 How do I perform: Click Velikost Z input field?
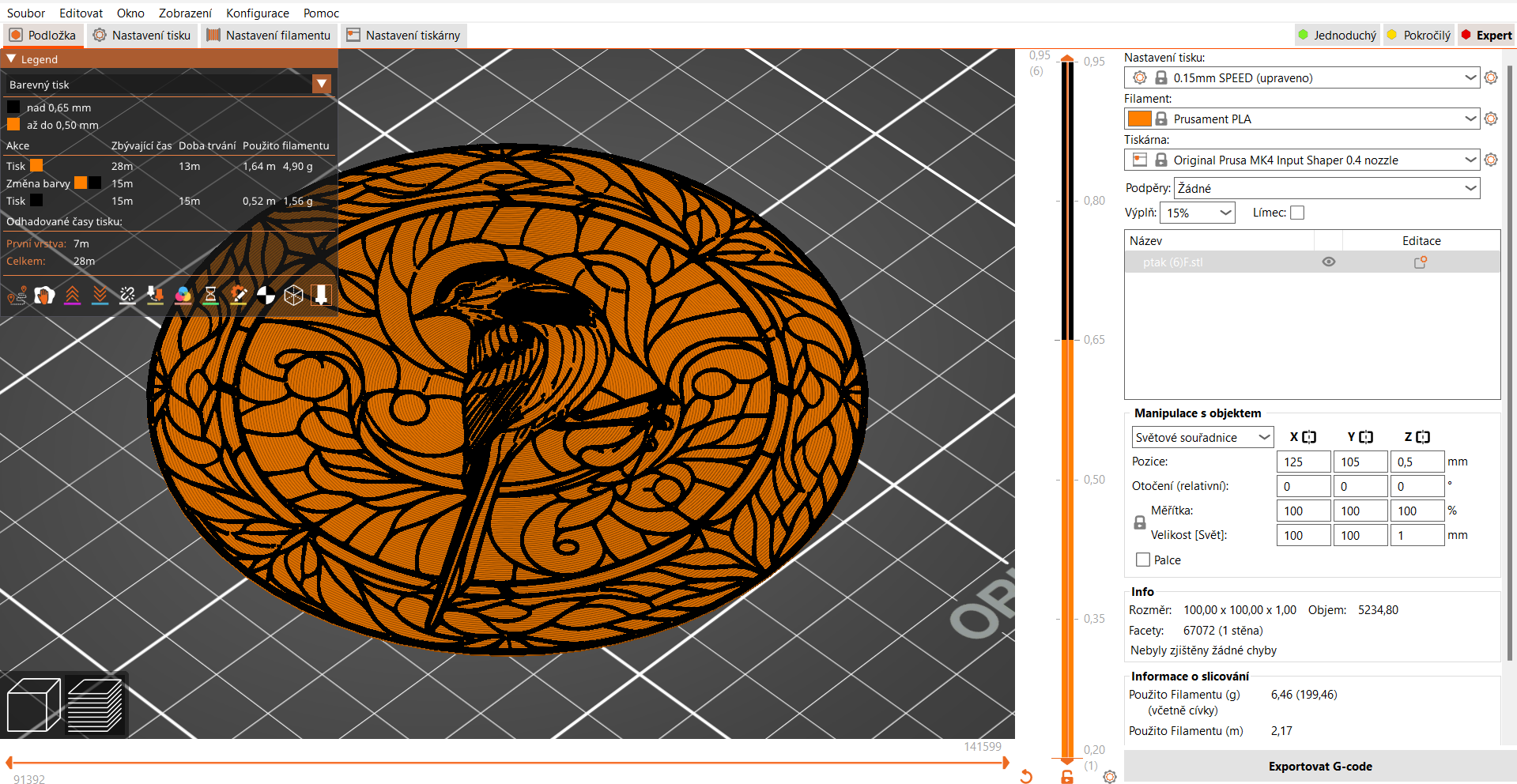coord(1417,535)
